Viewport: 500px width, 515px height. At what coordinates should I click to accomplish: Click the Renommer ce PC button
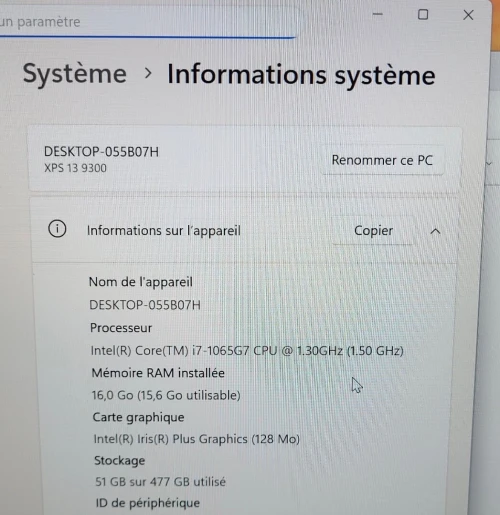382,160
